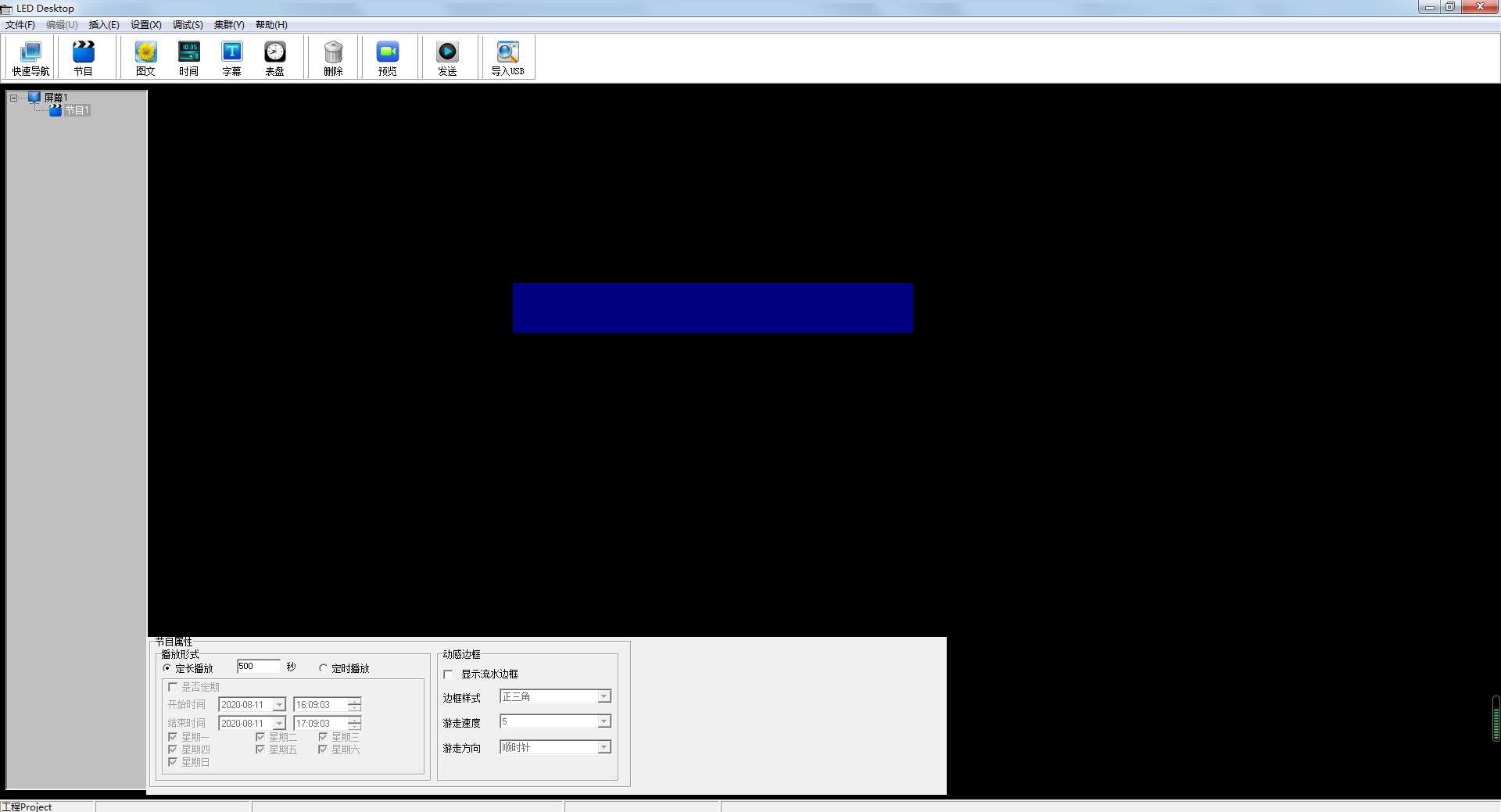Click the 节目 program toolbar icon
The image size is (1501, 812).
click(x=83, y=58)
